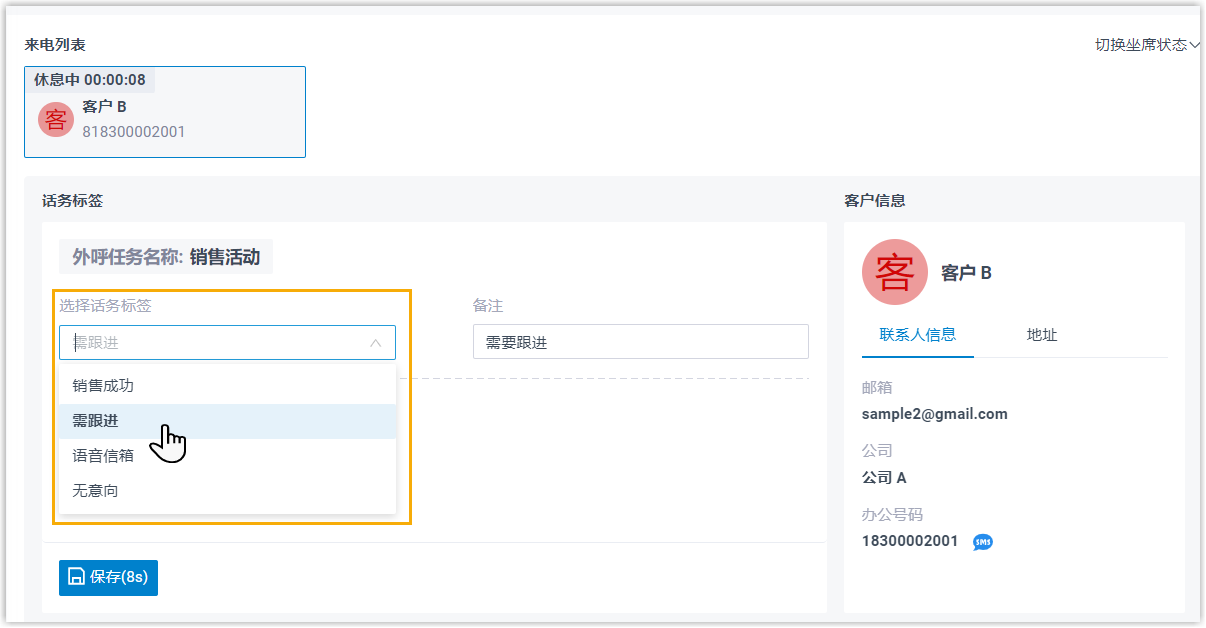Click into the 备注 text field

(x=640, y=342)
